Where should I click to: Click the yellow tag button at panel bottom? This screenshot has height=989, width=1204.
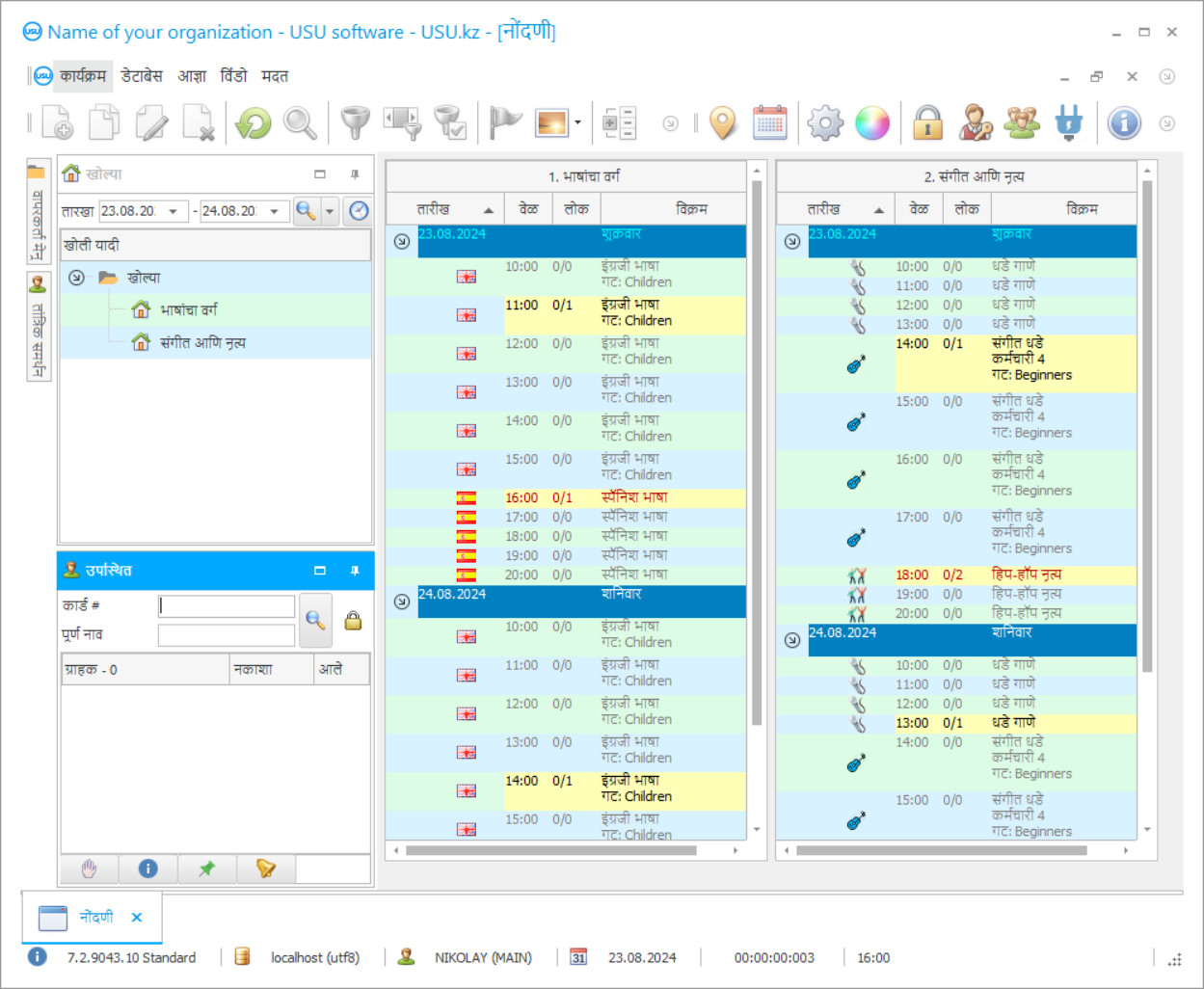coord(266,869)
